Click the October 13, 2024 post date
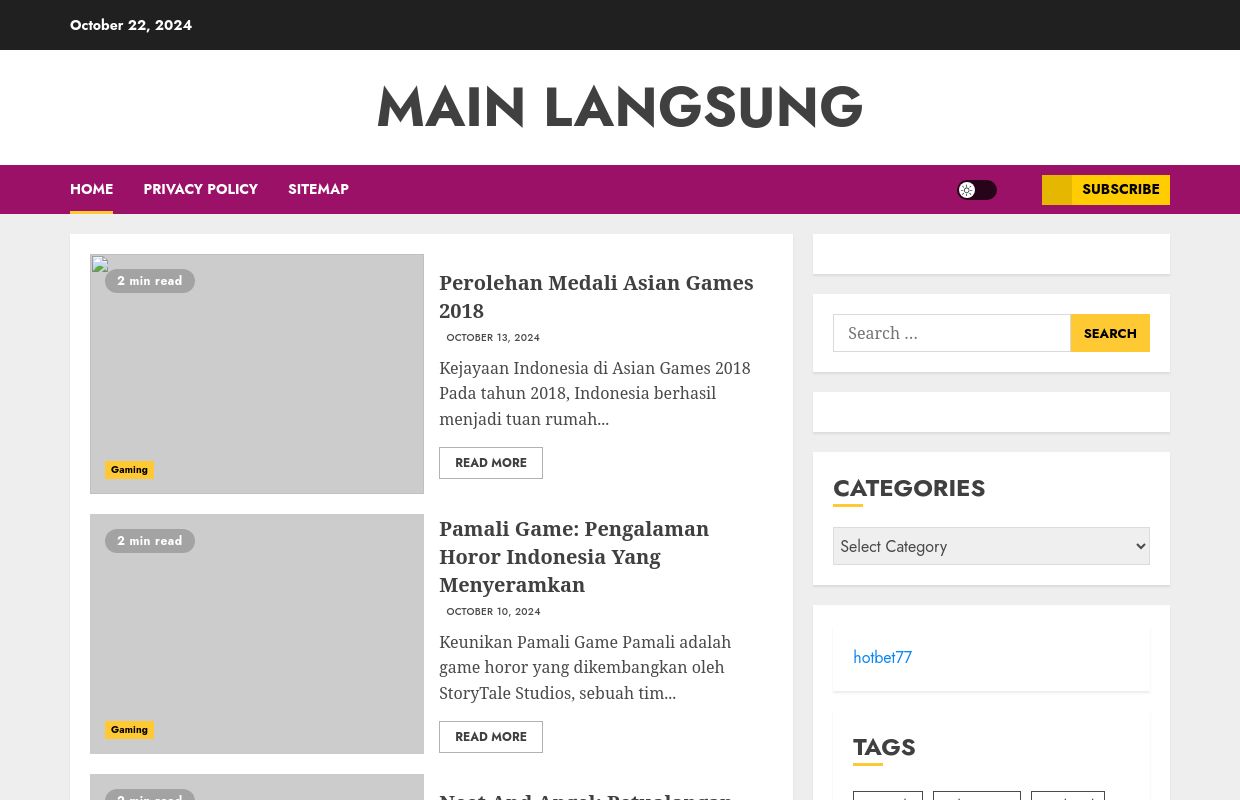 click(x=493, y=338)
